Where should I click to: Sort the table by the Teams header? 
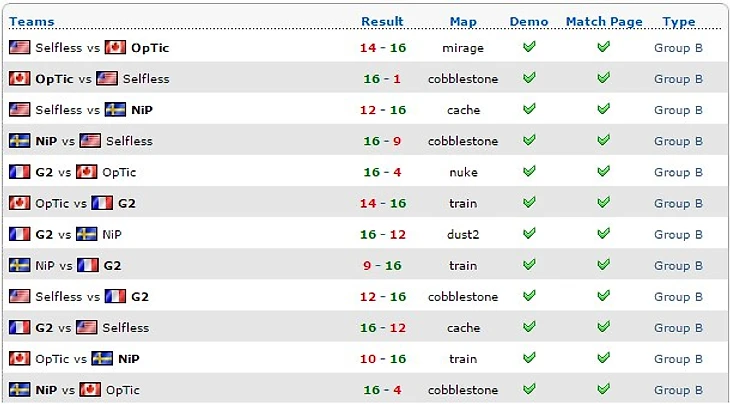(x=32, y=21)
